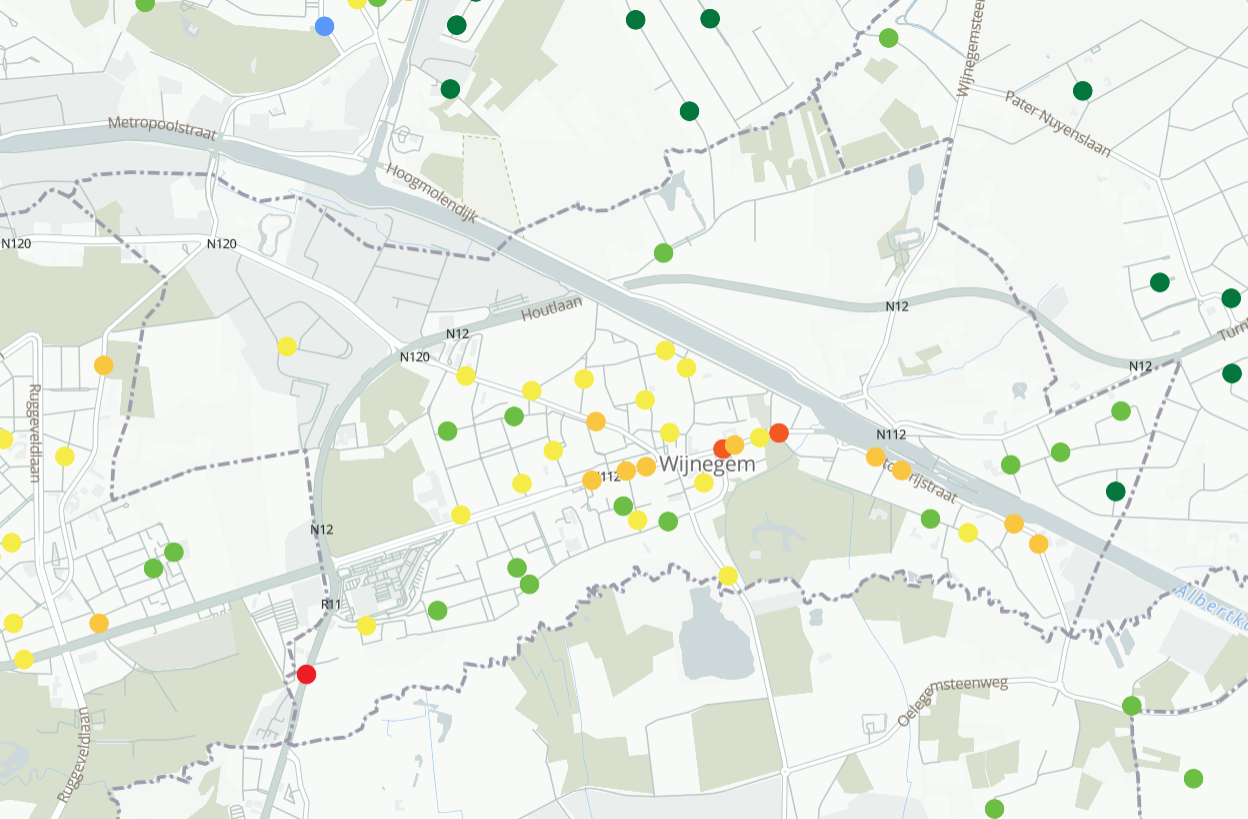Select the N12 label just above Houtlaan
Screen dimensions: 1248x819
point(457,333)
